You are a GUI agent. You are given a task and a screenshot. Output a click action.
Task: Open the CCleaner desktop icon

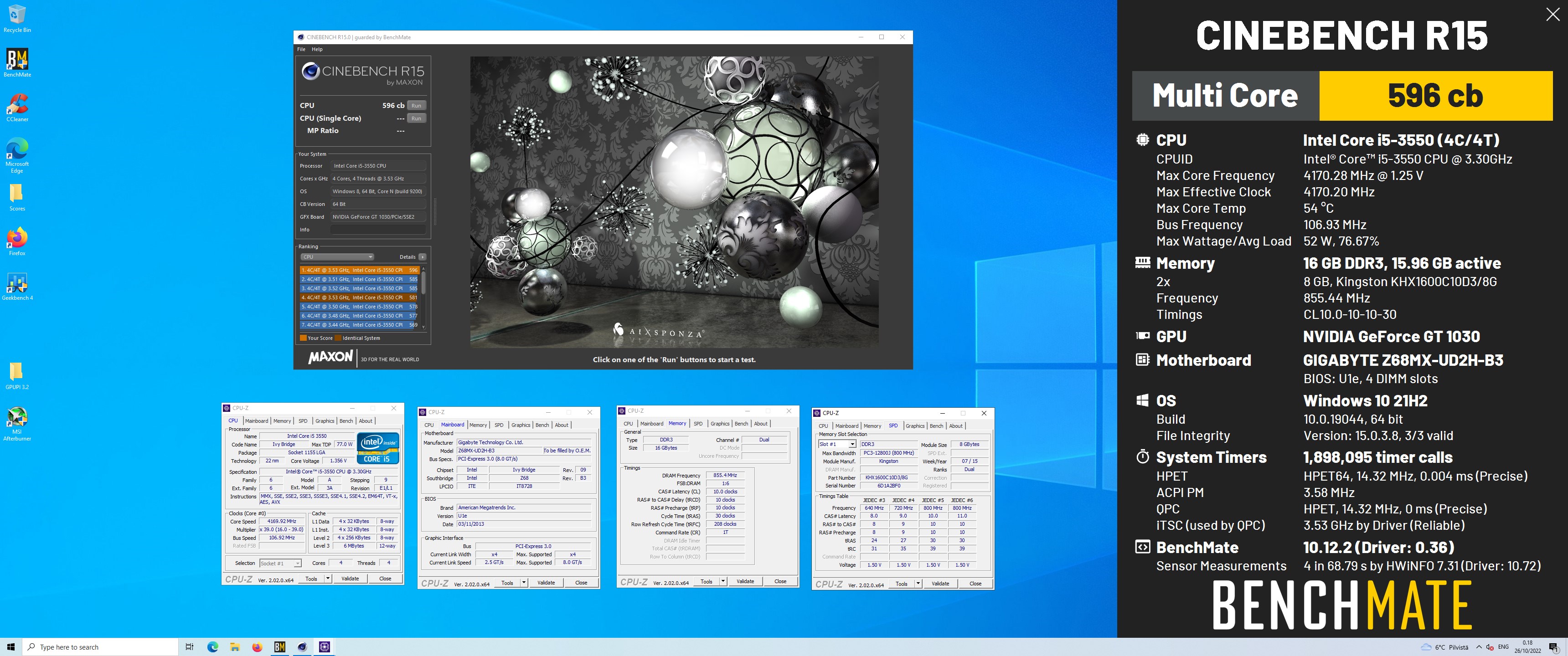17,108
